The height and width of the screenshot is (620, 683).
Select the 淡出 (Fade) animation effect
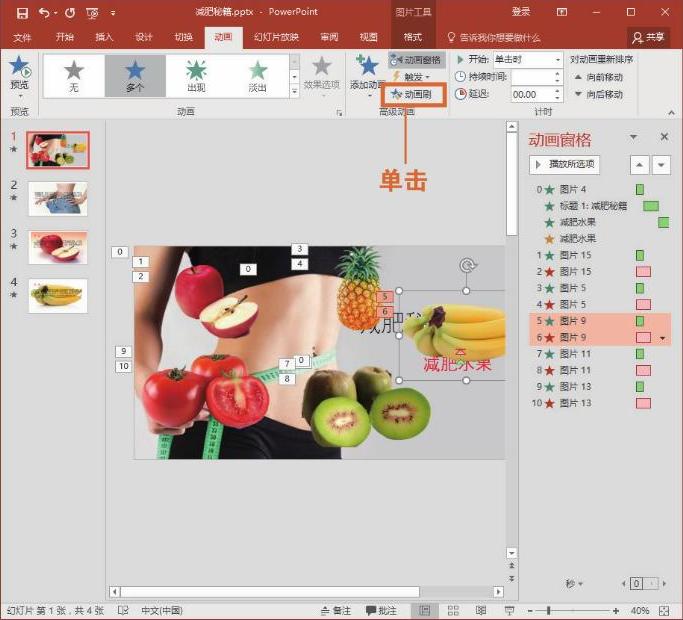(x=258, y=75)
